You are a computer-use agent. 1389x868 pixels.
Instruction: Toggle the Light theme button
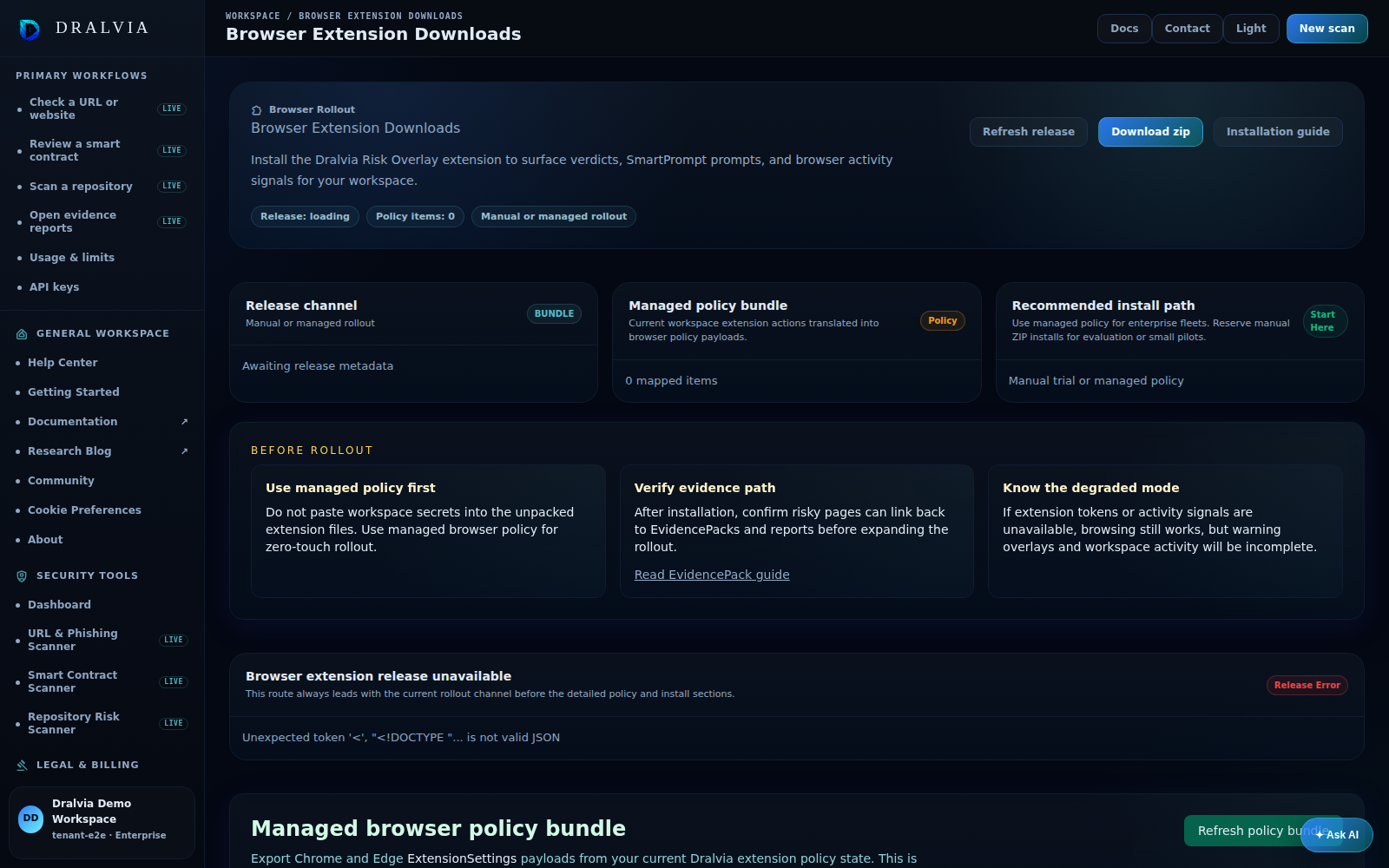point(1251,29)
